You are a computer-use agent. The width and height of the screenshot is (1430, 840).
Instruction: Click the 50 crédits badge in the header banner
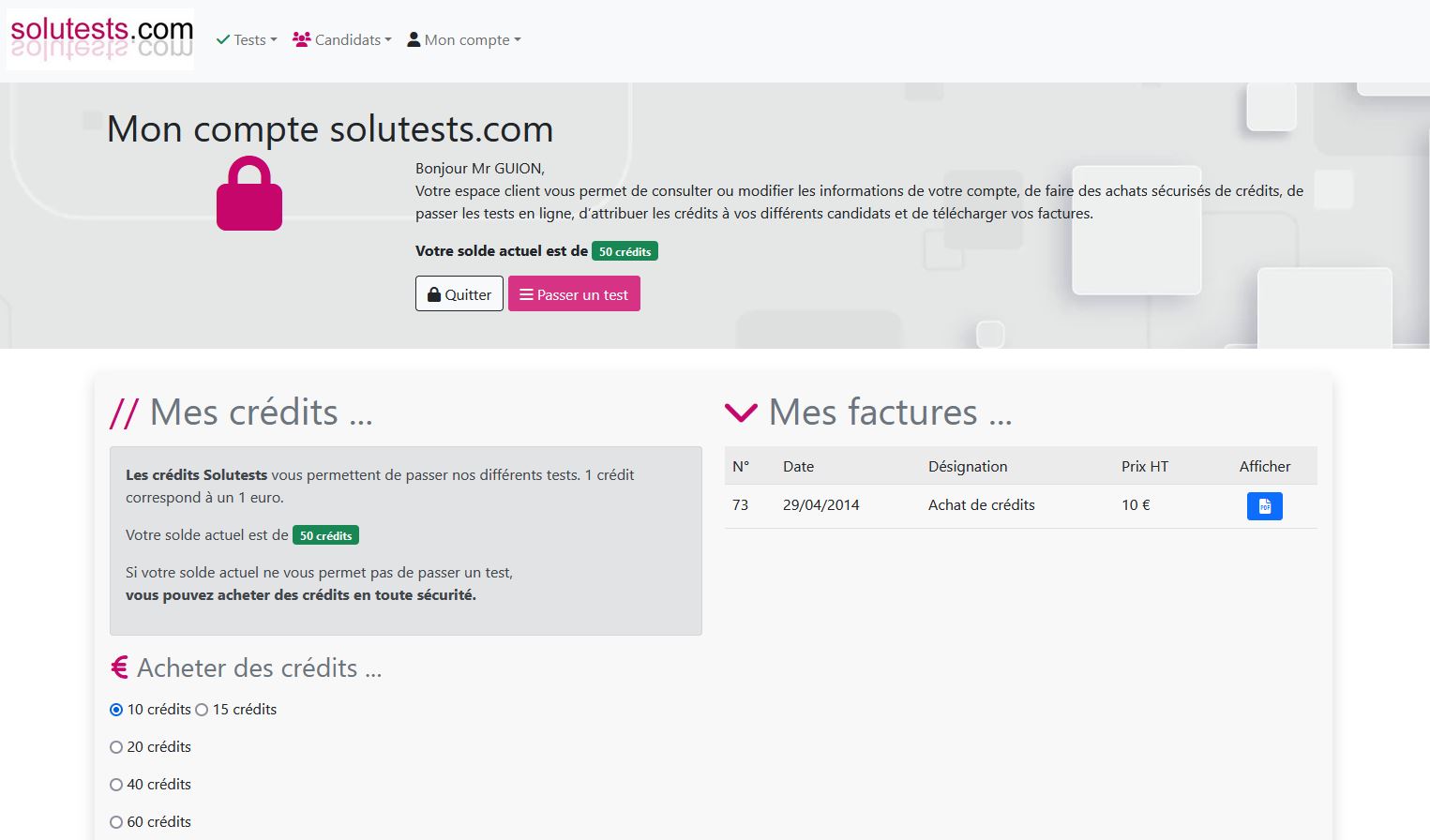625,251
